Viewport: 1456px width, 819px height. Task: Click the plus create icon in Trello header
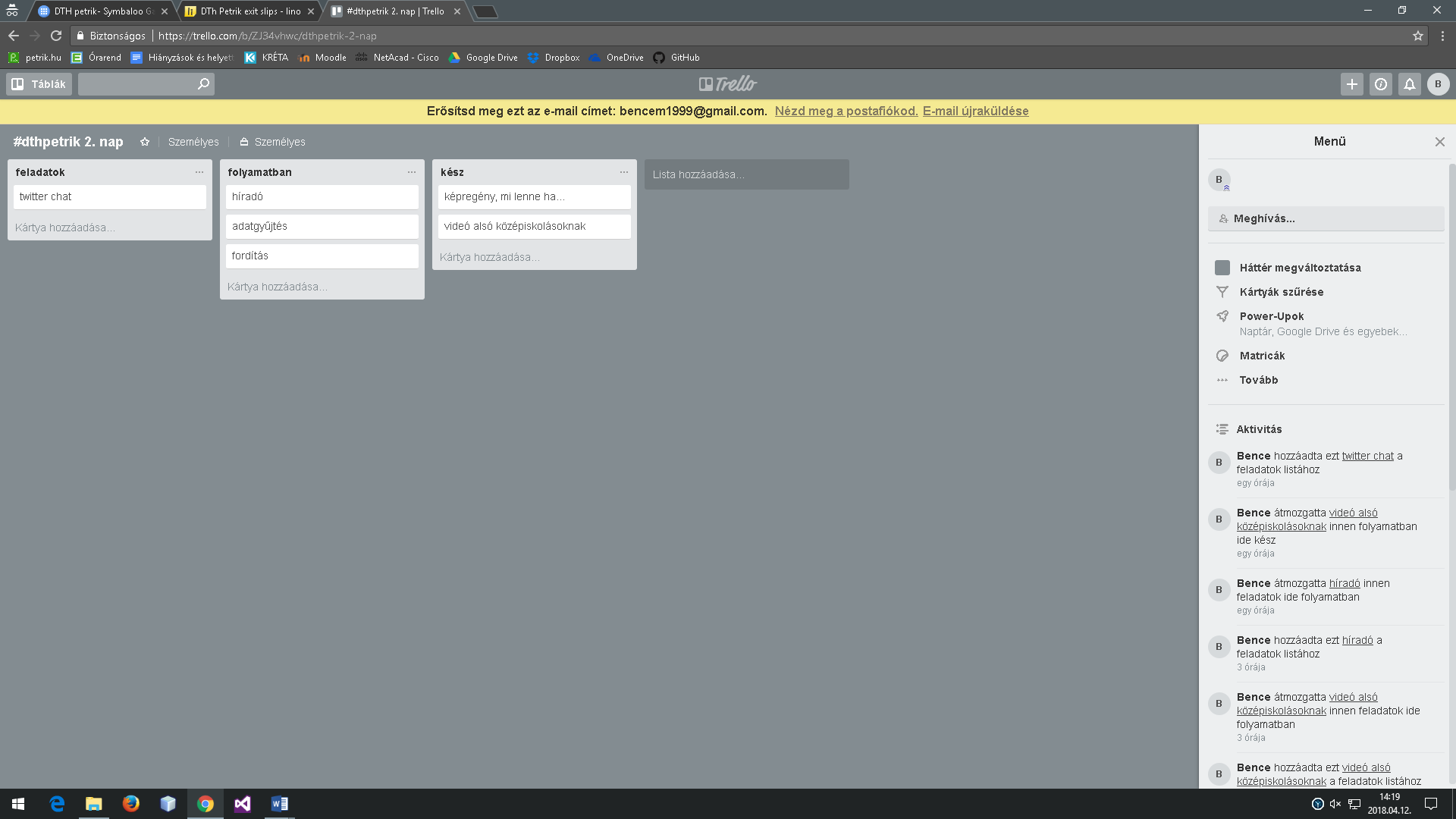point(1351,84)
